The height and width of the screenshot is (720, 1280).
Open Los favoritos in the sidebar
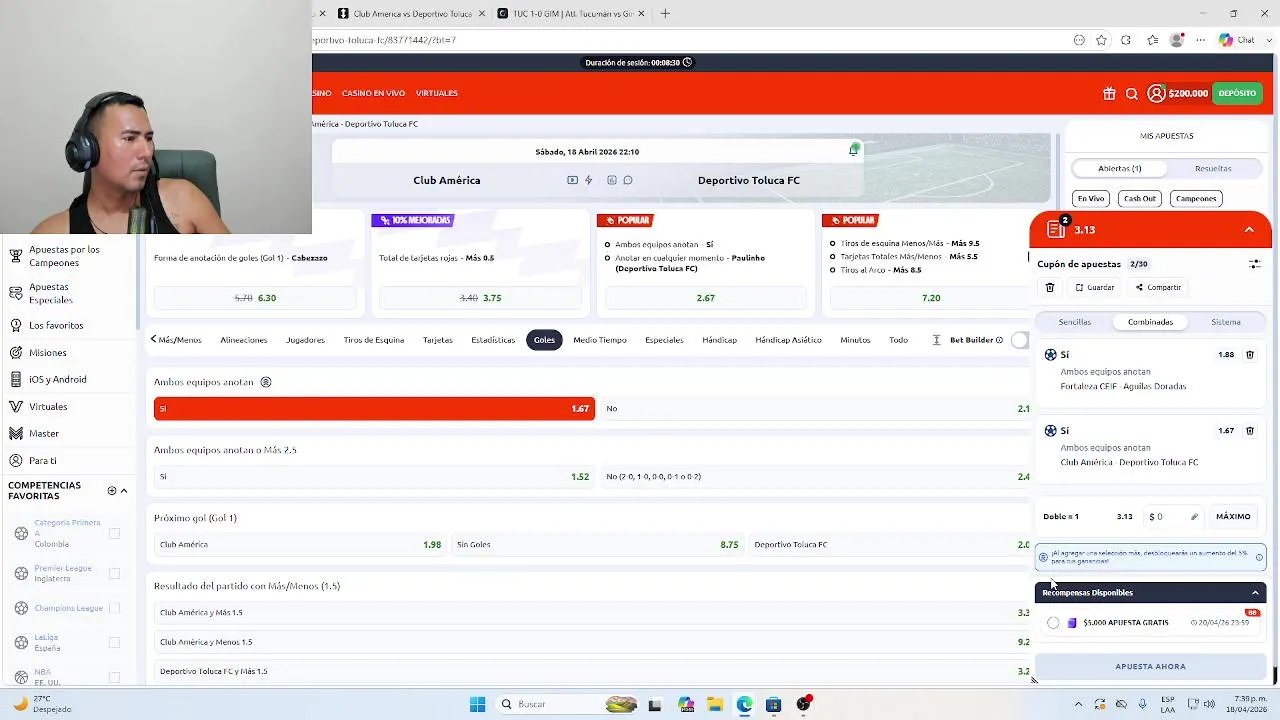[x=56, y=326]
